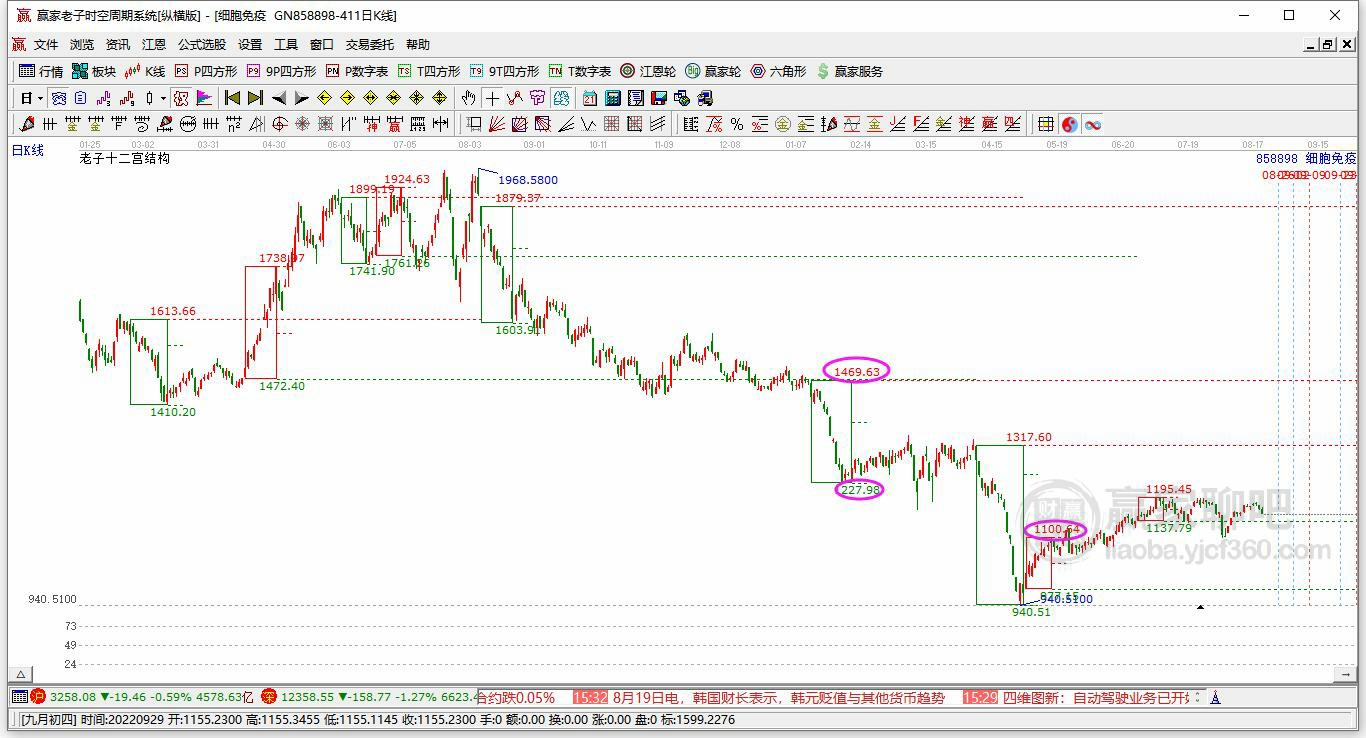
Task: Open the 帮助 menu
Action: point(418,45)
